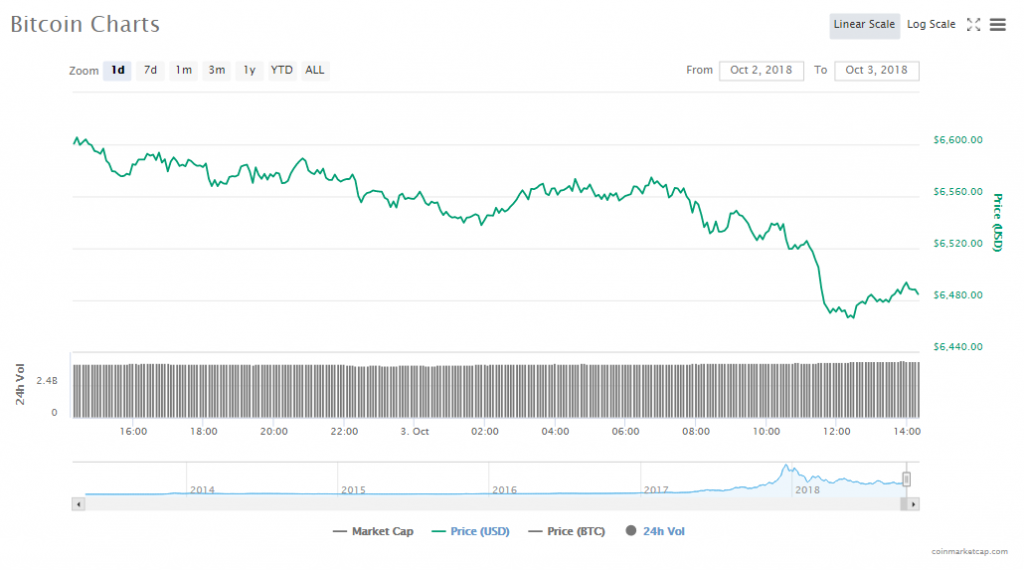The image size is (1024, 570).
Task: Switch to Log Scale
Action: click(930, 25)
